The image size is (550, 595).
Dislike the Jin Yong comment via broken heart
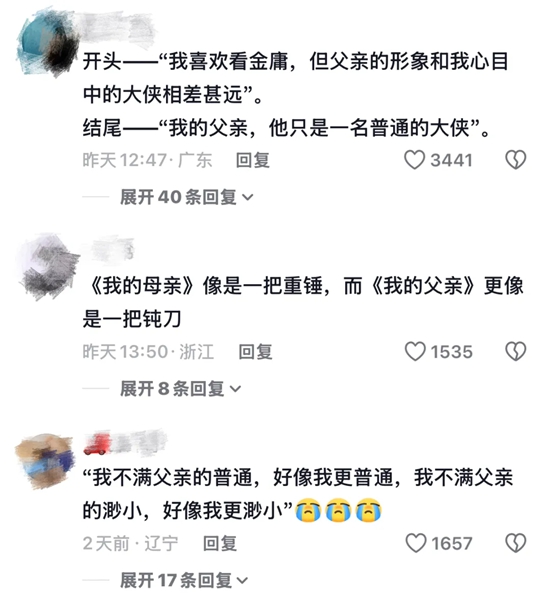pyautogui.click(x=515, y=160)
